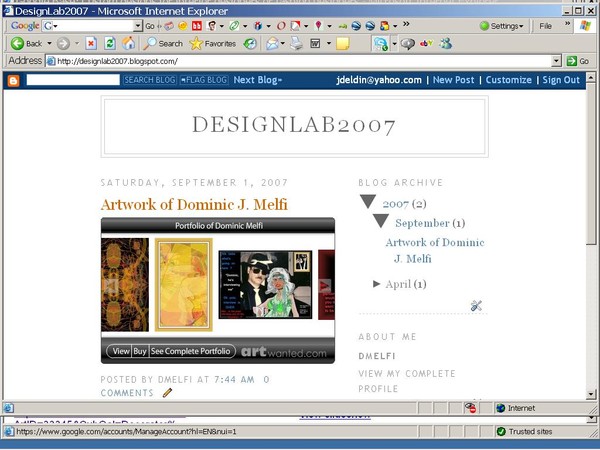600x450 pixels.
Task: Click the red Google toolbar icon
Action: point(197,26)
